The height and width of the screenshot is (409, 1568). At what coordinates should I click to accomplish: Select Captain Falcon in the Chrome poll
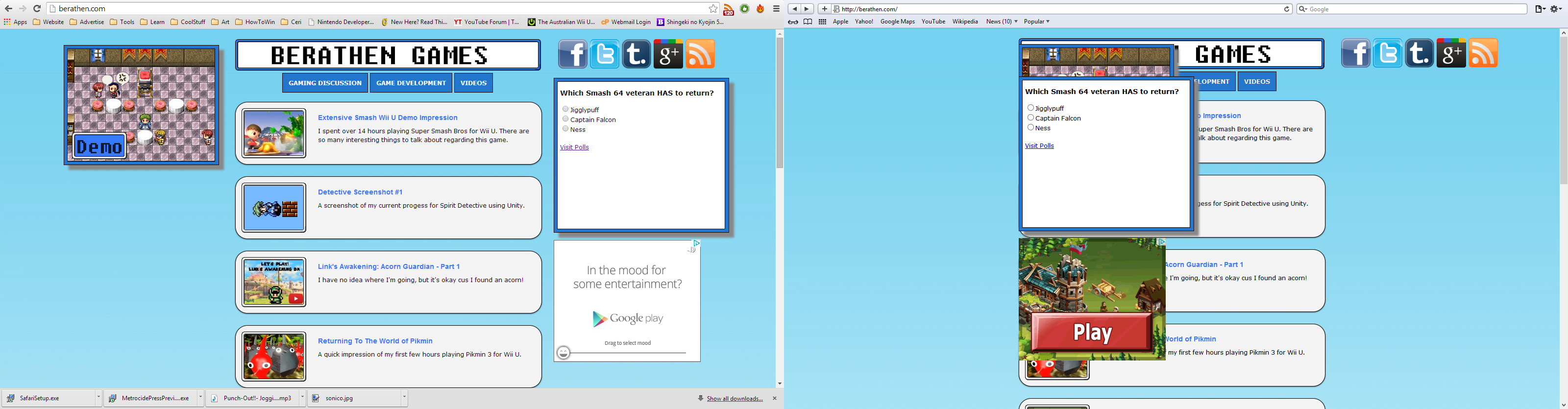[565, 120]
